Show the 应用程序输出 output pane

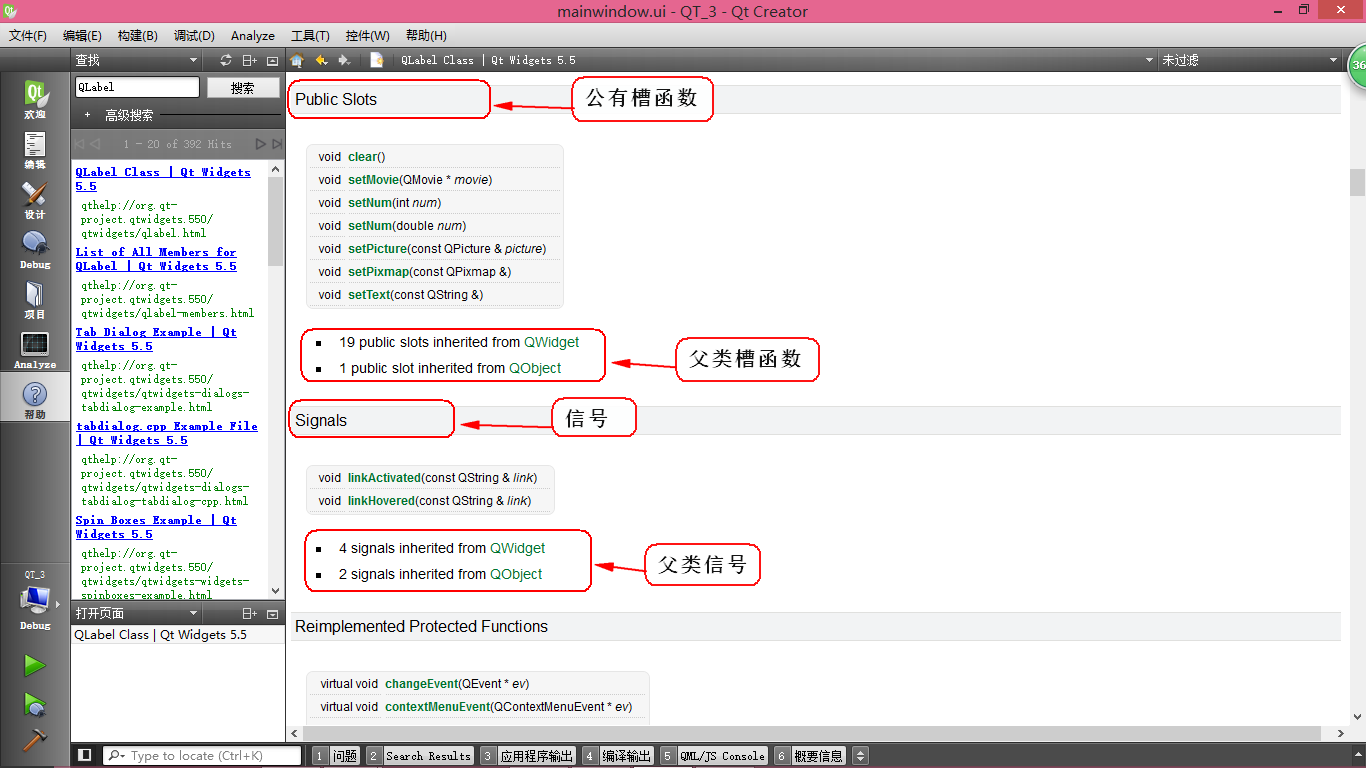click(x=527, y=756)
